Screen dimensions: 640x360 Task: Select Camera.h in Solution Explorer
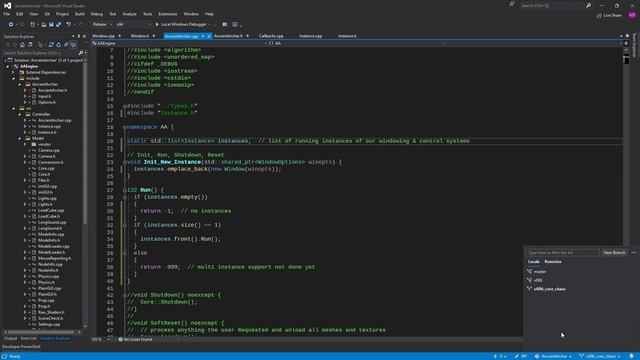(47, 156)
